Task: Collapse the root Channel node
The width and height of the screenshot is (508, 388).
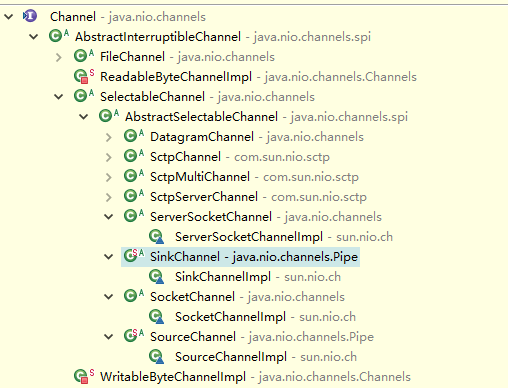Action: [8, 16]
